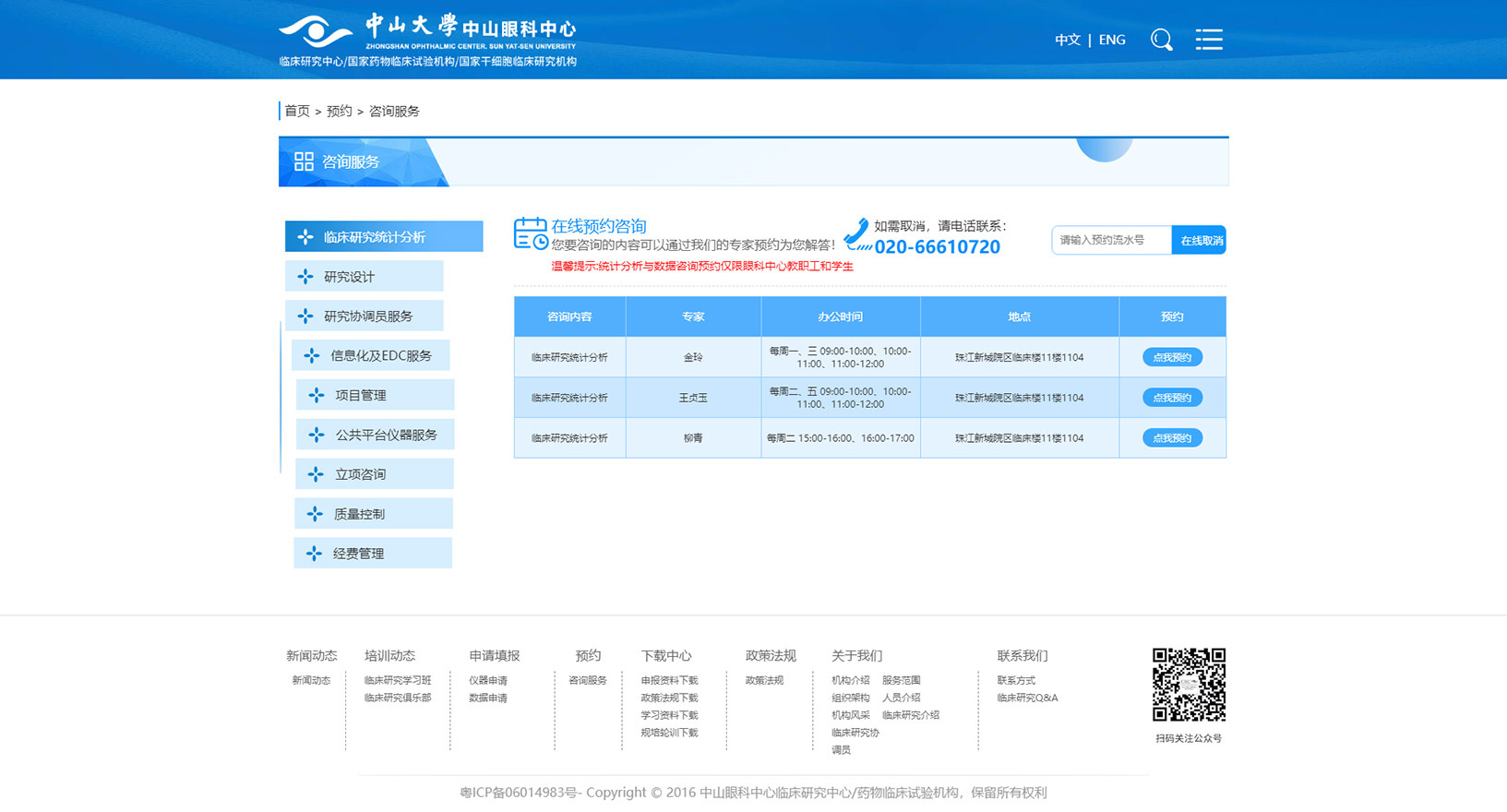Click the QR code image in footer

tap(1189, 685)
